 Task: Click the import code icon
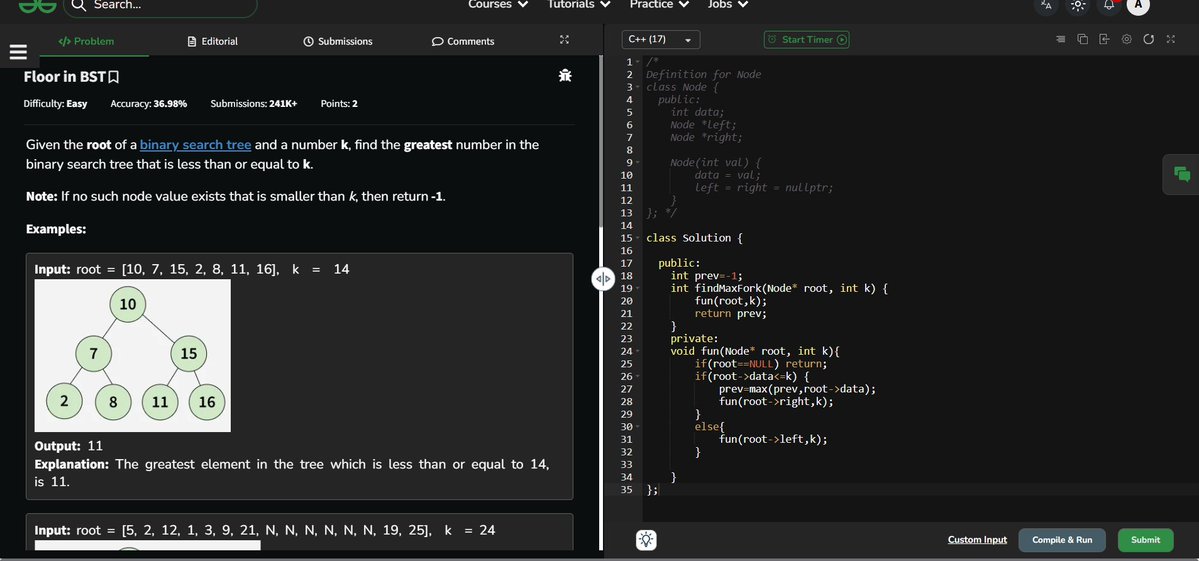click(x=1104, y=39)
